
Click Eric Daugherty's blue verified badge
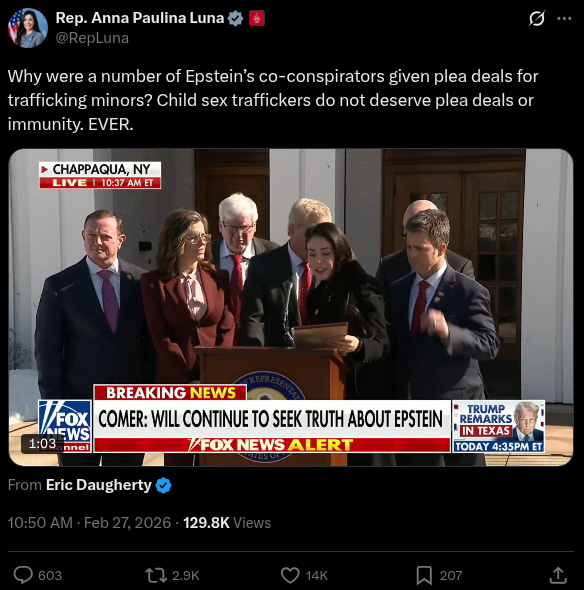coord(163,485)
